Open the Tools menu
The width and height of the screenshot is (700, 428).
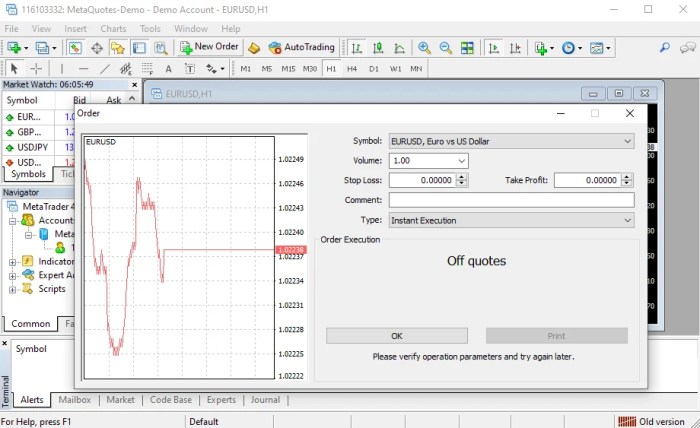click(150, 29)
